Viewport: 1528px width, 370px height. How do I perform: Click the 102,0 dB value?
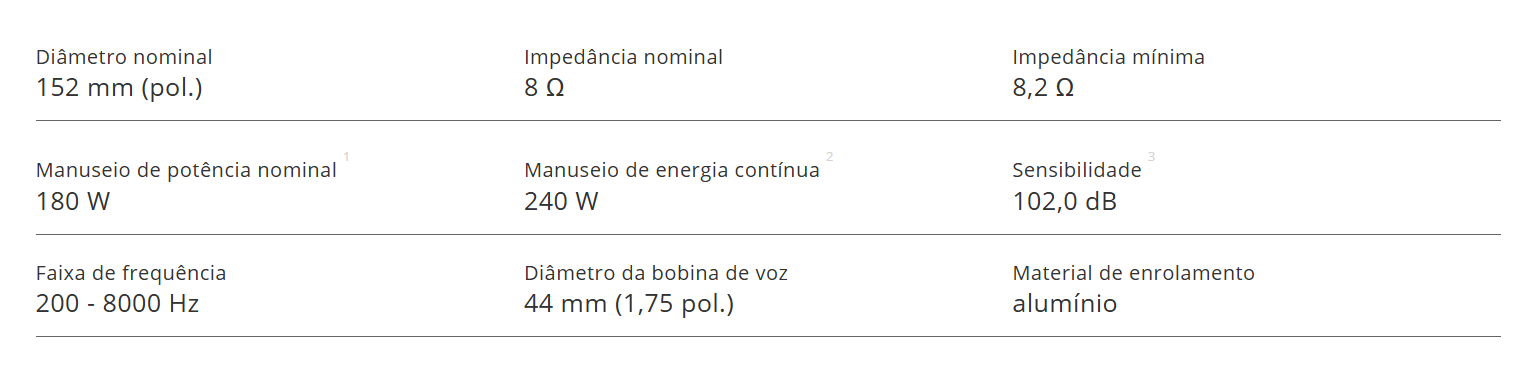tap(1064, 201)
